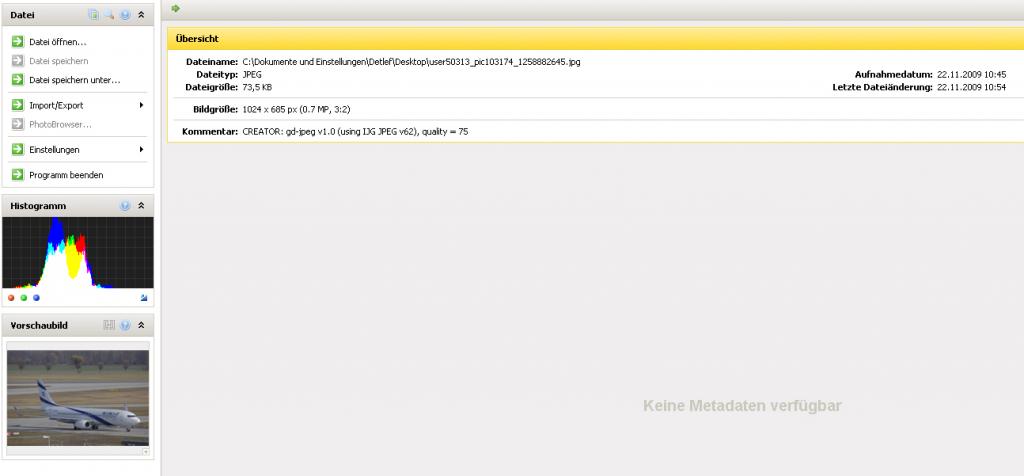Open the Einstellungen menu entry
1024x476 pixels.
point(54,150)
